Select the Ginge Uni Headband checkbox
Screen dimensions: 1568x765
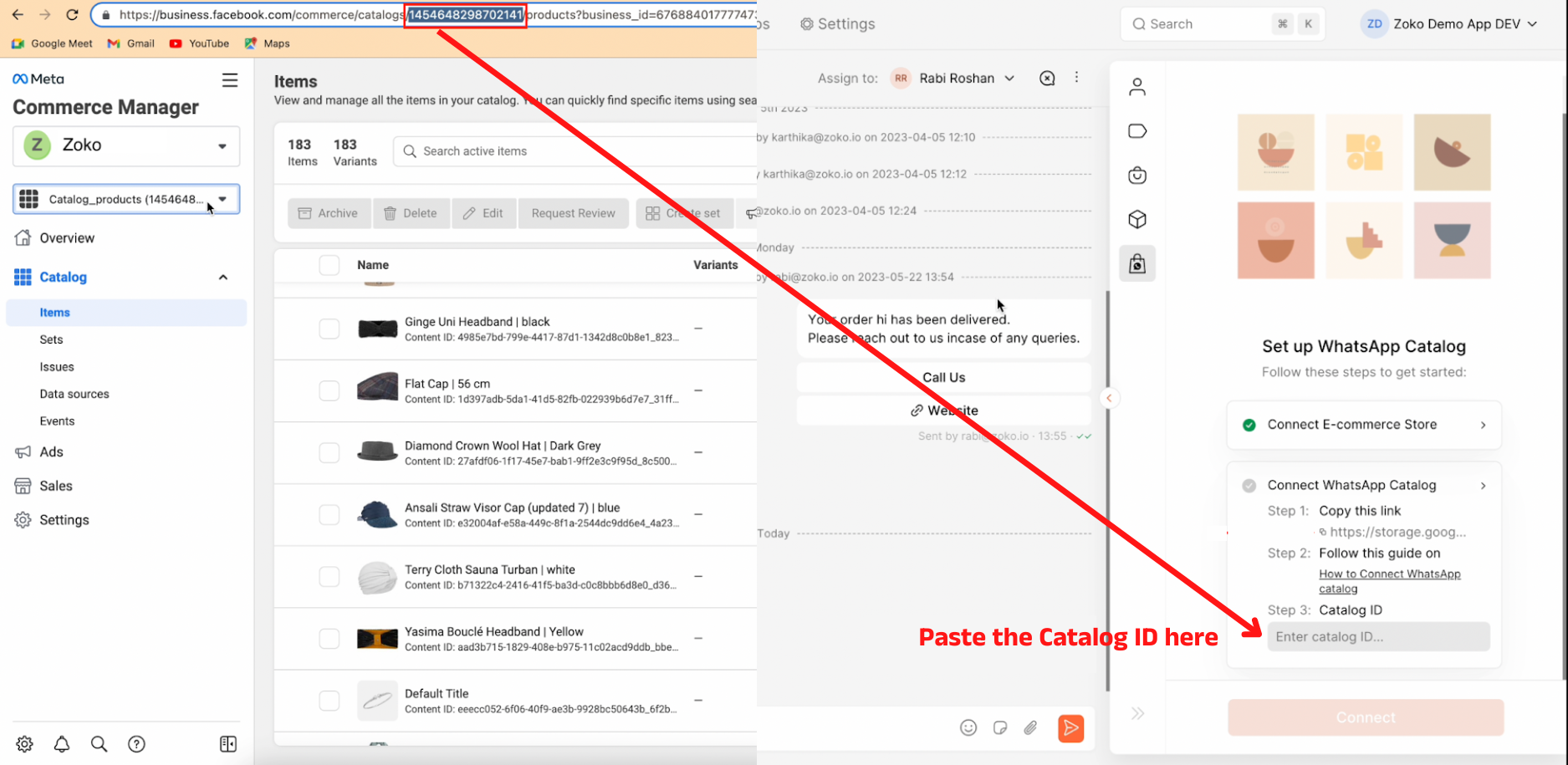pos(329,329)
